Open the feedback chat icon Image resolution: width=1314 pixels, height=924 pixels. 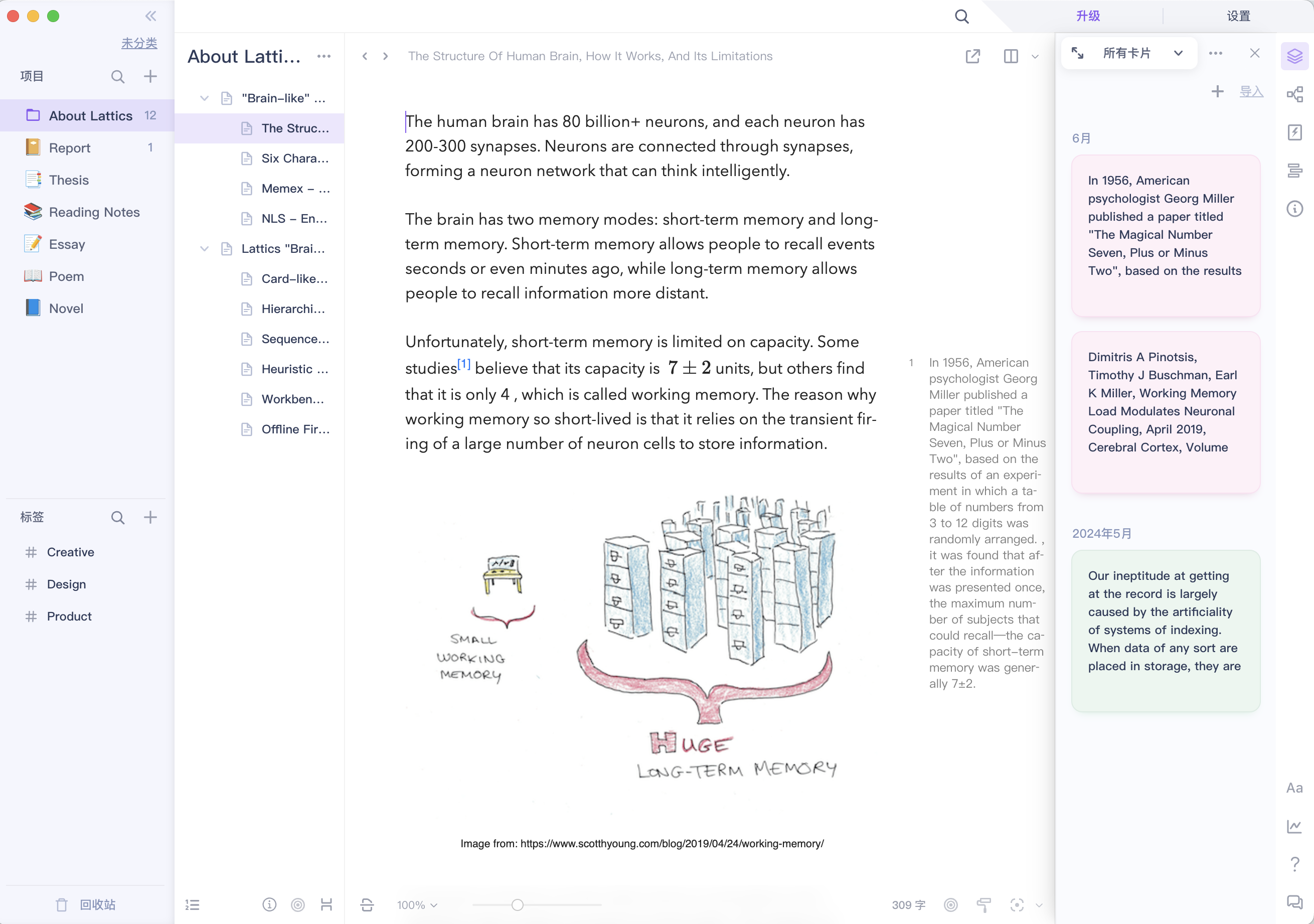click(x=1294, y=902)
